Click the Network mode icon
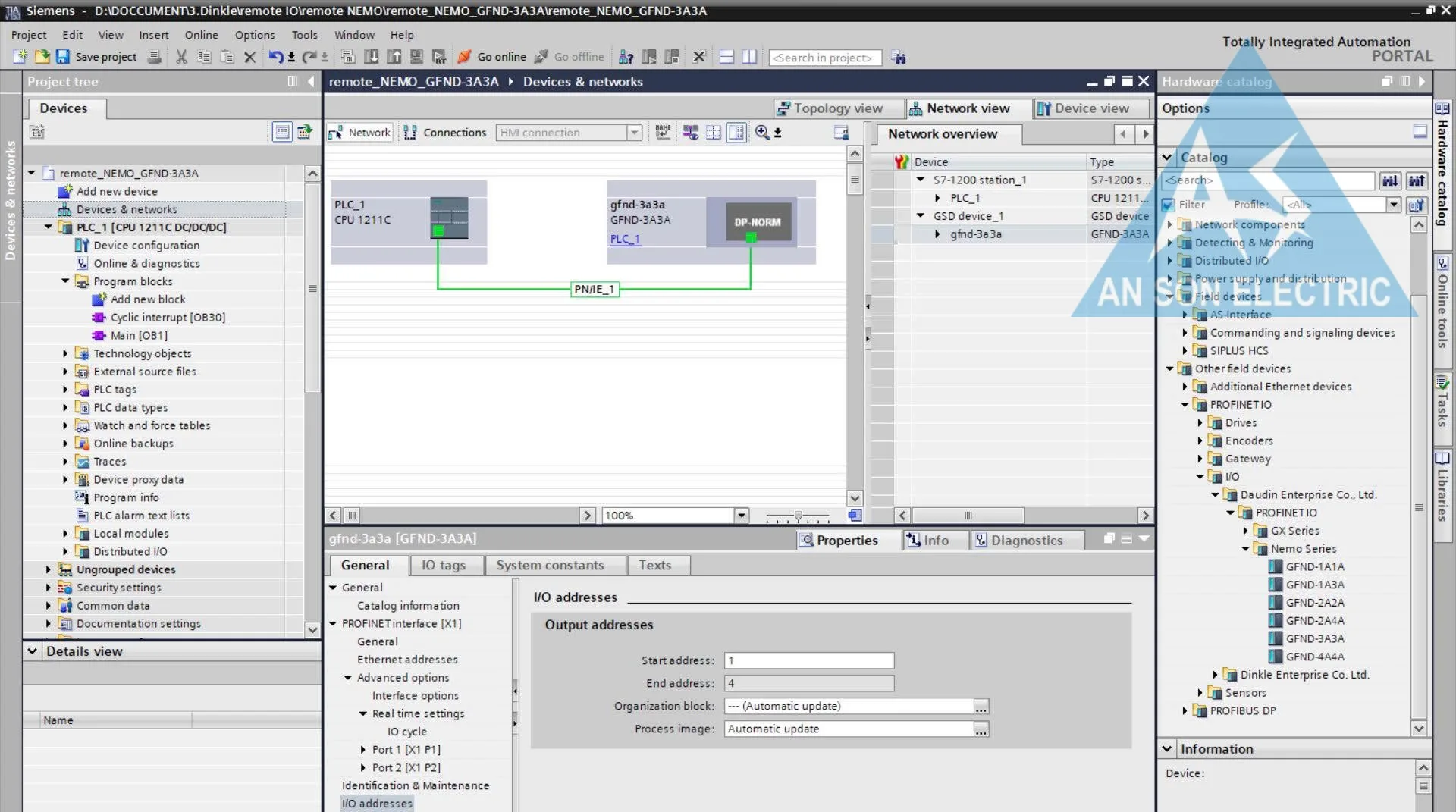The width and height of the screenshot is (1456, 812). click(335, 133)
